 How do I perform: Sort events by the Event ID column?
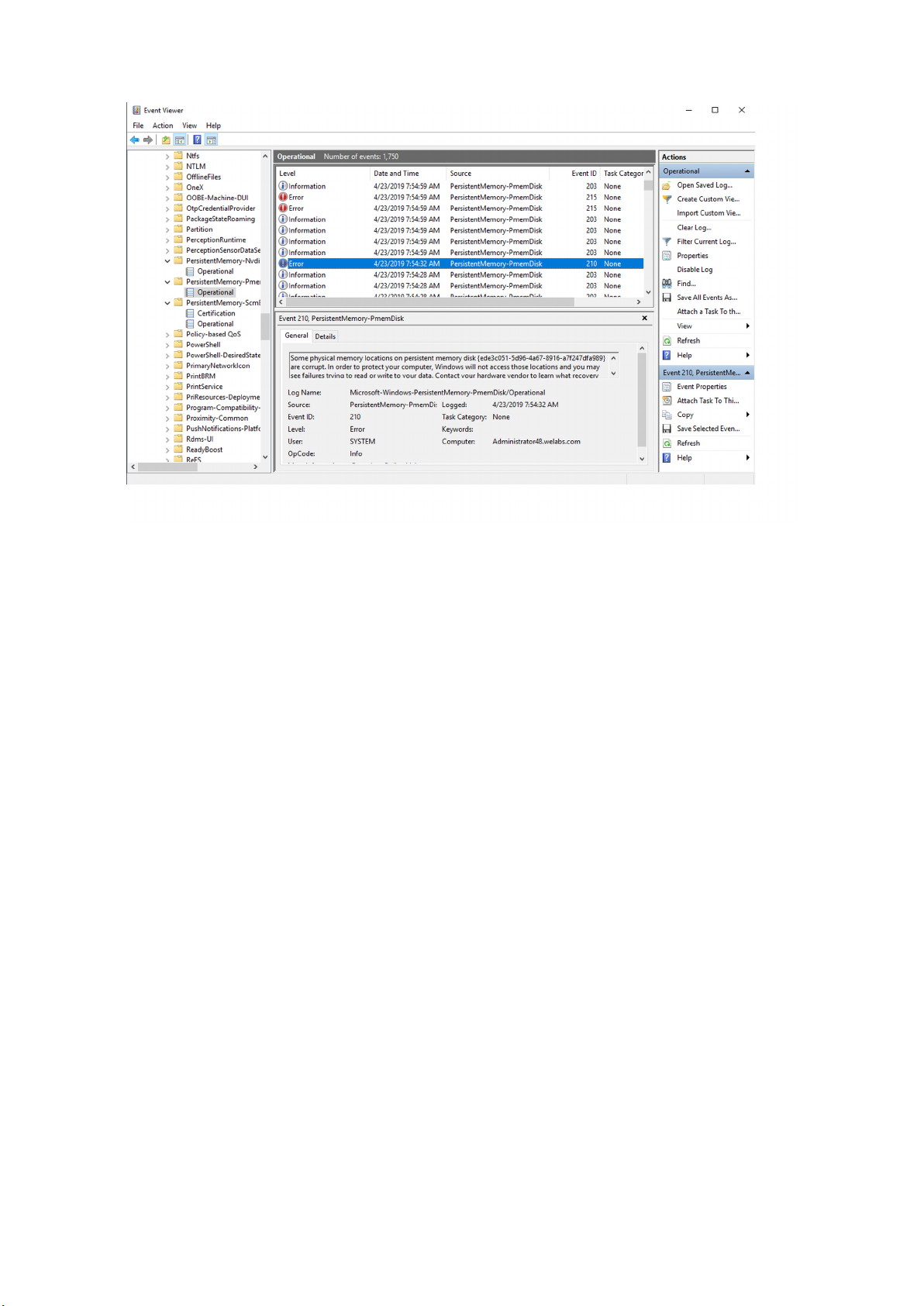575,174
